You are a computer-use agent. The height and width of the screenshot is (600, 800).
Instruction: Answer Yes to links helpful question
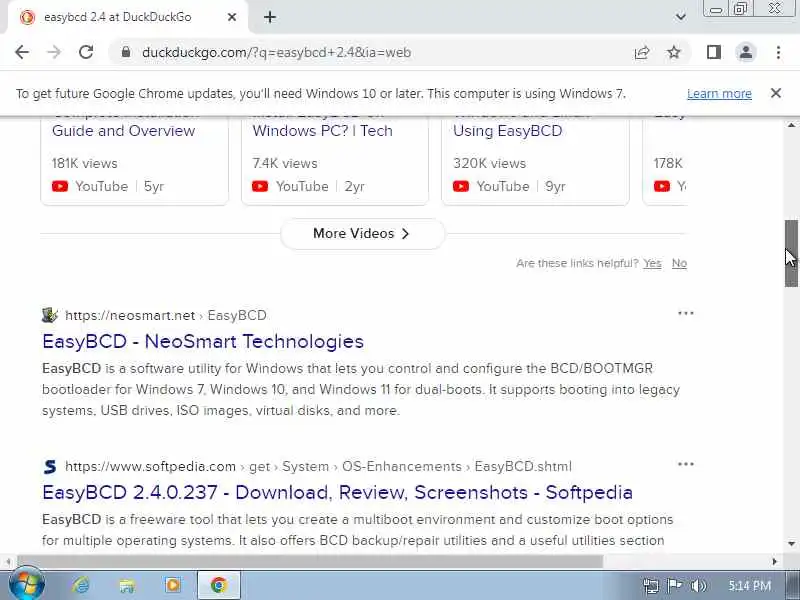(x=652, y=263)
